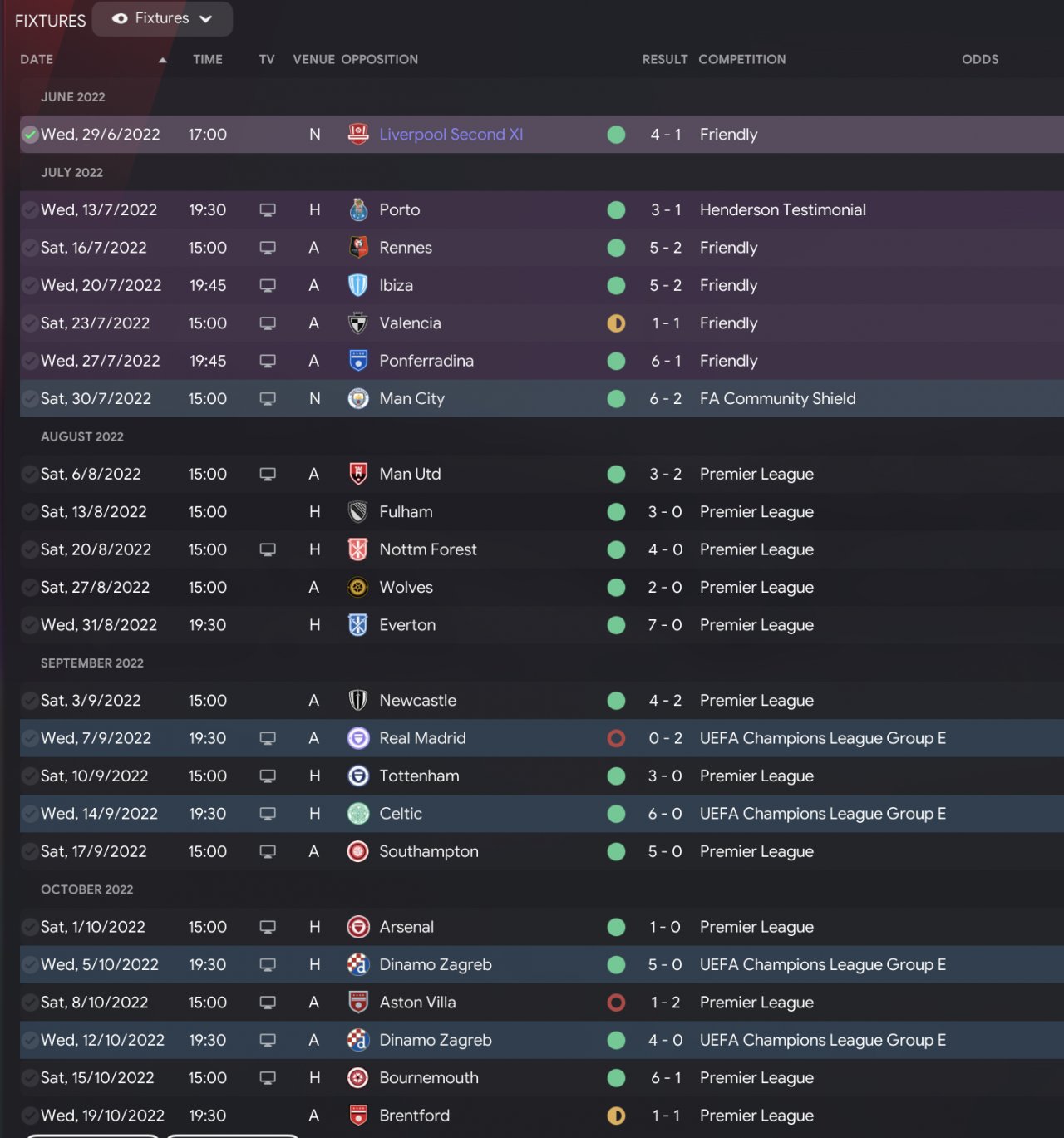1064x1138 pixels.
Task: Open the Liverpool Second XI team link
Action: (x=451, y=135)
